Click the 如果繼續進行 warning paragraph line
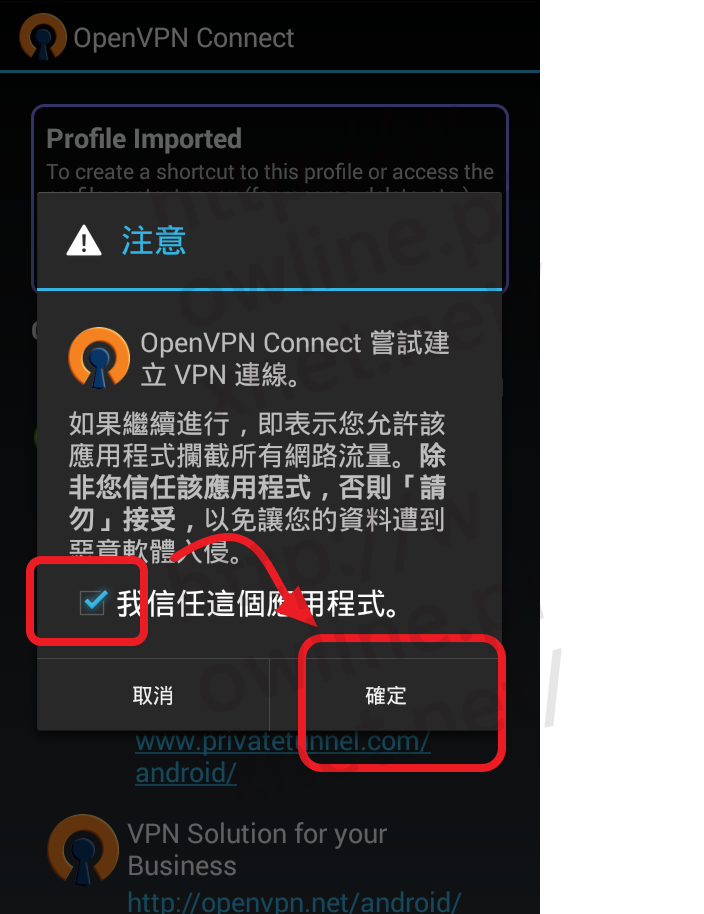The width and height of the screenshot is (704, 914). tap(257, 423)
